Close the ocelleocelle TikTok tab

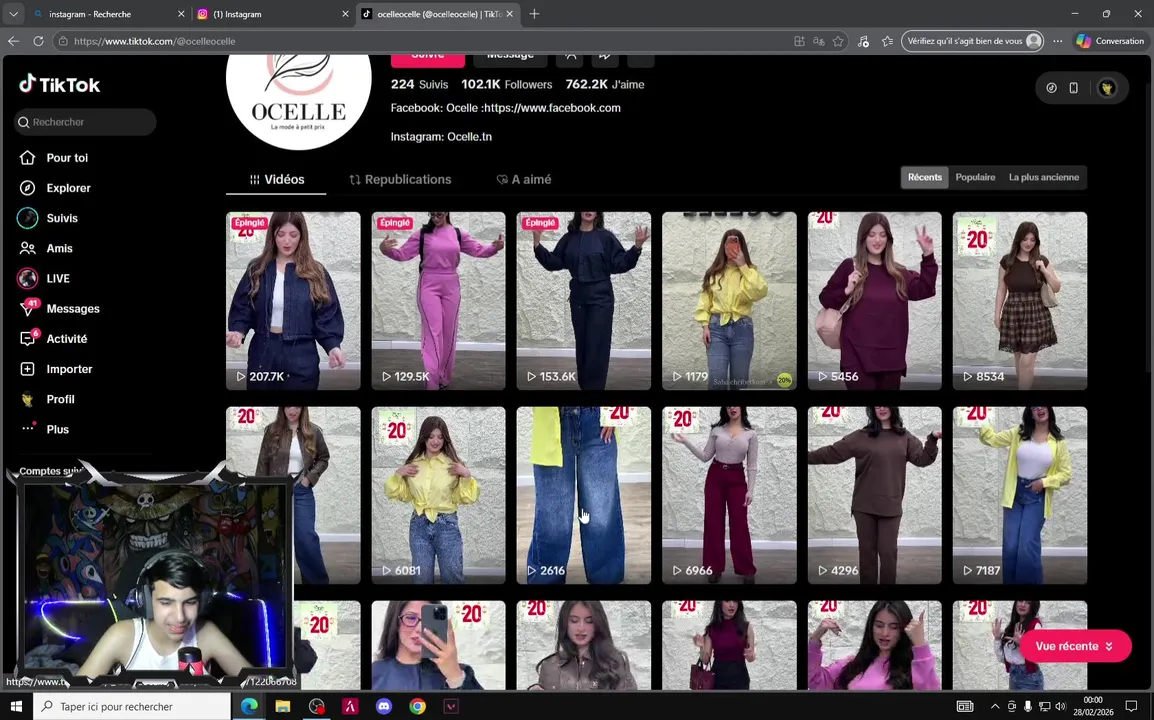(x=509, y=14)
